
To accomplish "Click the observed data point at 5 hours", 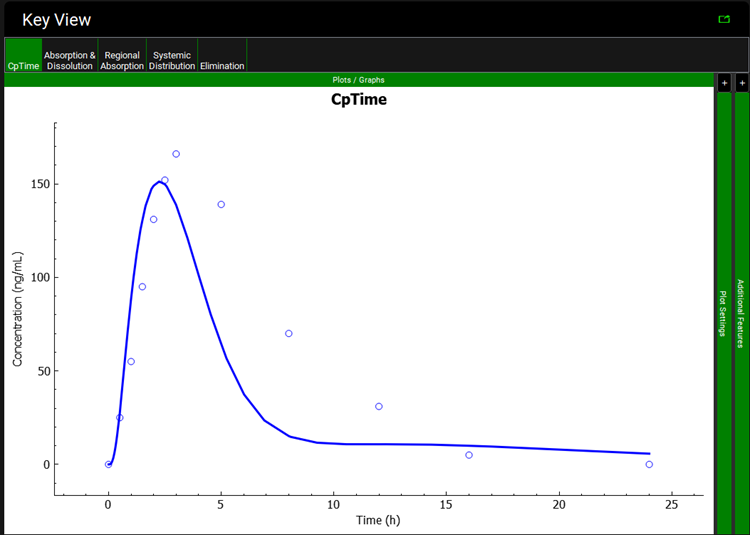I will (x=221, y=205).
